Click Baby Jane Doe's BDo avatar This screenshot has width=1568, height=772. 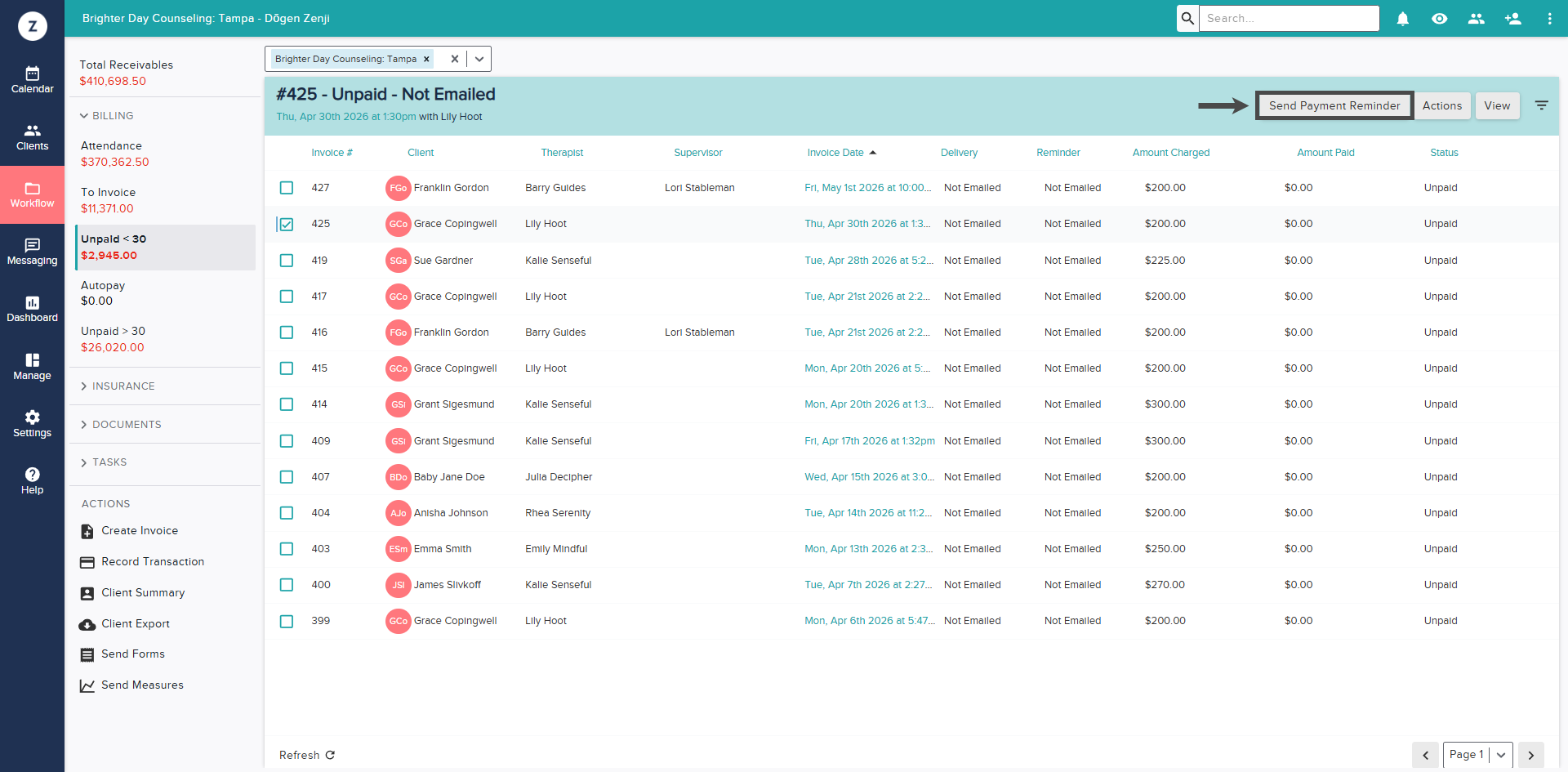[399, 477]
